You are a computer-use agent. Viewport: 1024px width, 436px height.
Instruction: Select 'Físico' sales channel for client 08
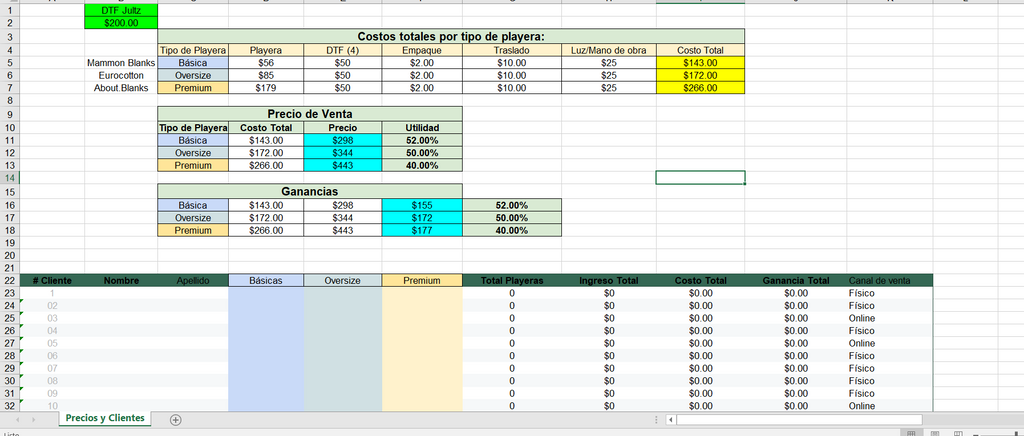889,381
